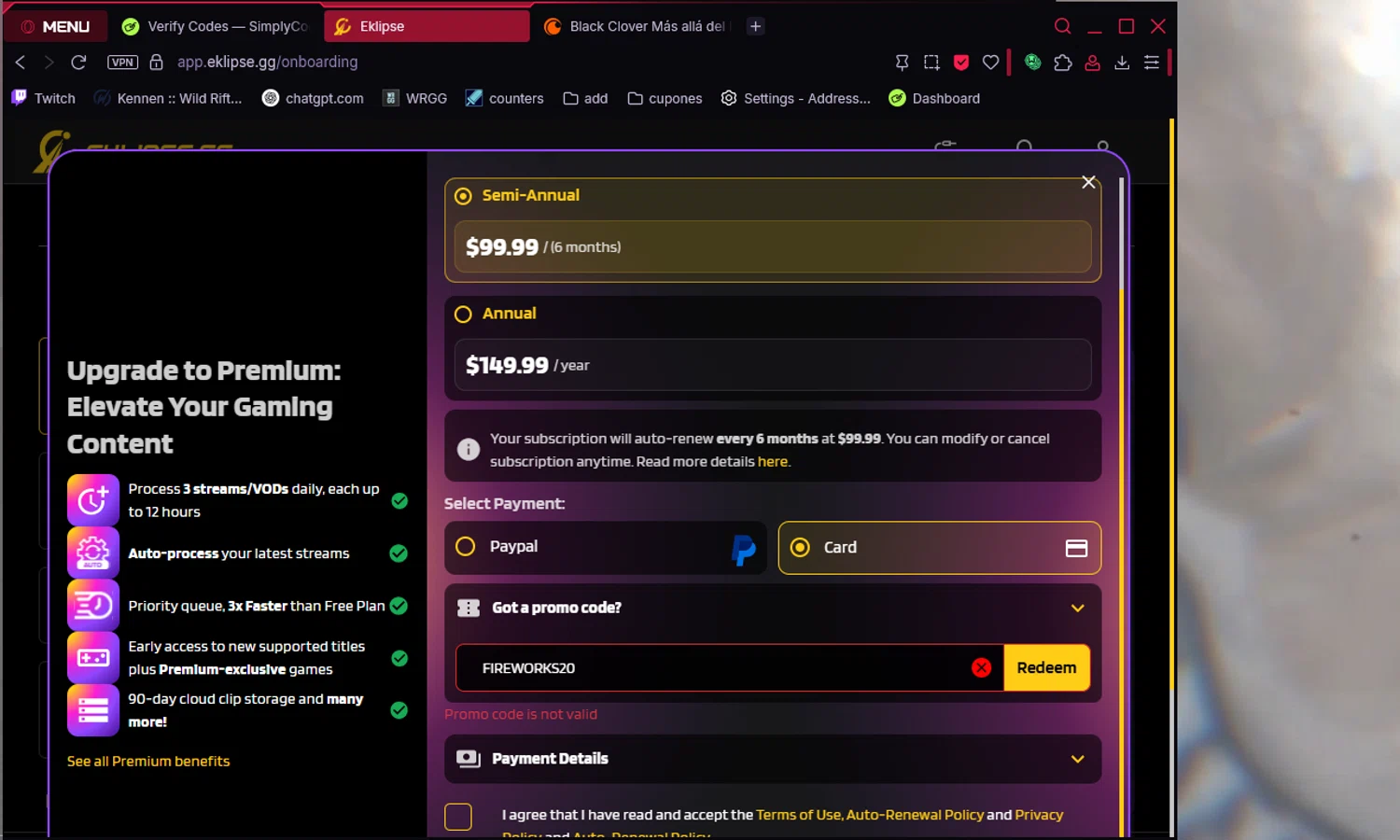Open the cupones bookmarks folder
The width and height of the screenshot is (1400, 840).
click(x=665, y=98)
